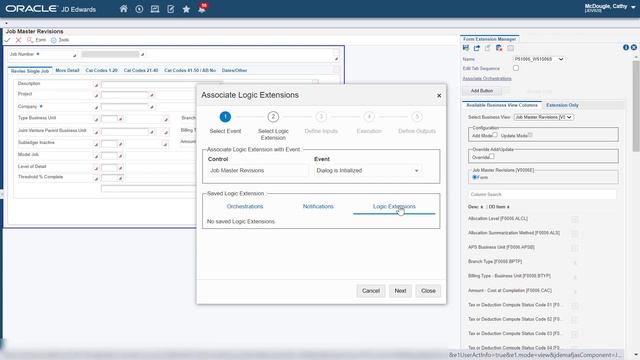The width and height of the screenshot is (640, 360).
Task: Open the Notifications tab in dialog
Action: (x=318, y=207)
